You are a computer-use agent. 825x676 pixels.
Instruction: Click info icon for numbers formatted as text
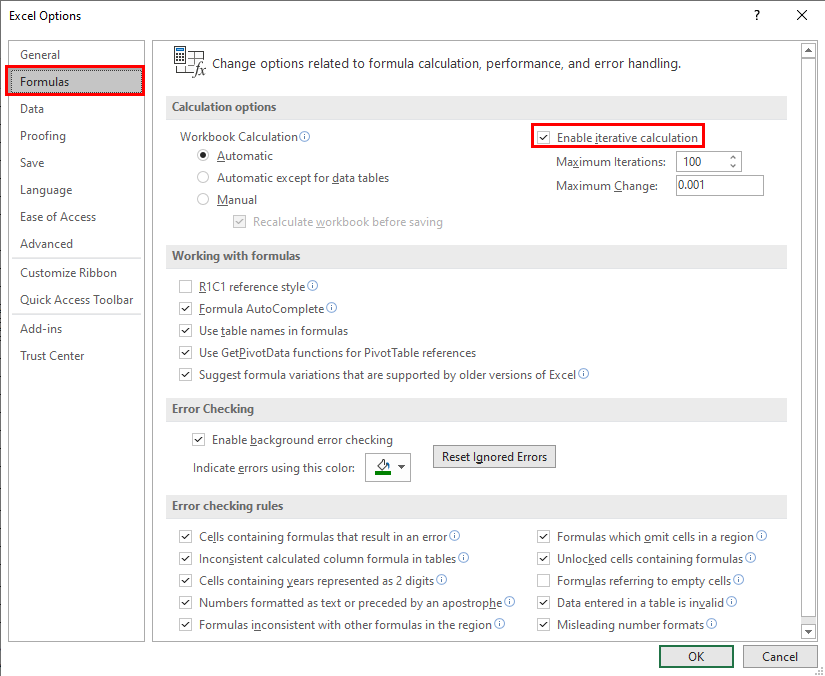[x=509, y=602]
